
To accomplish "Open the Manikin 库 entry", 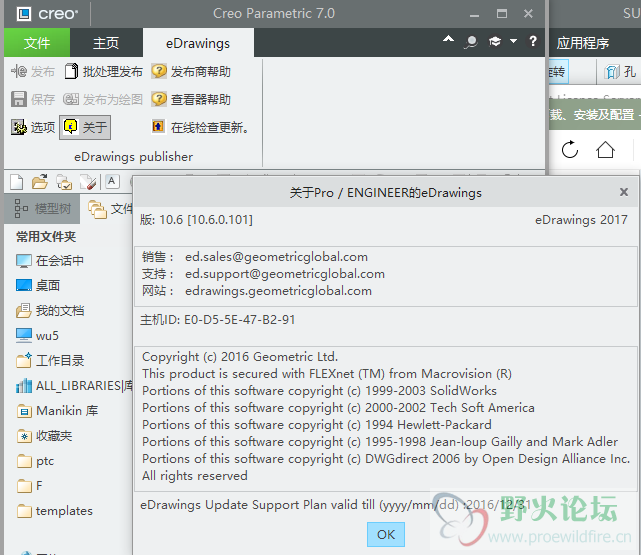I will coord(57,410).
